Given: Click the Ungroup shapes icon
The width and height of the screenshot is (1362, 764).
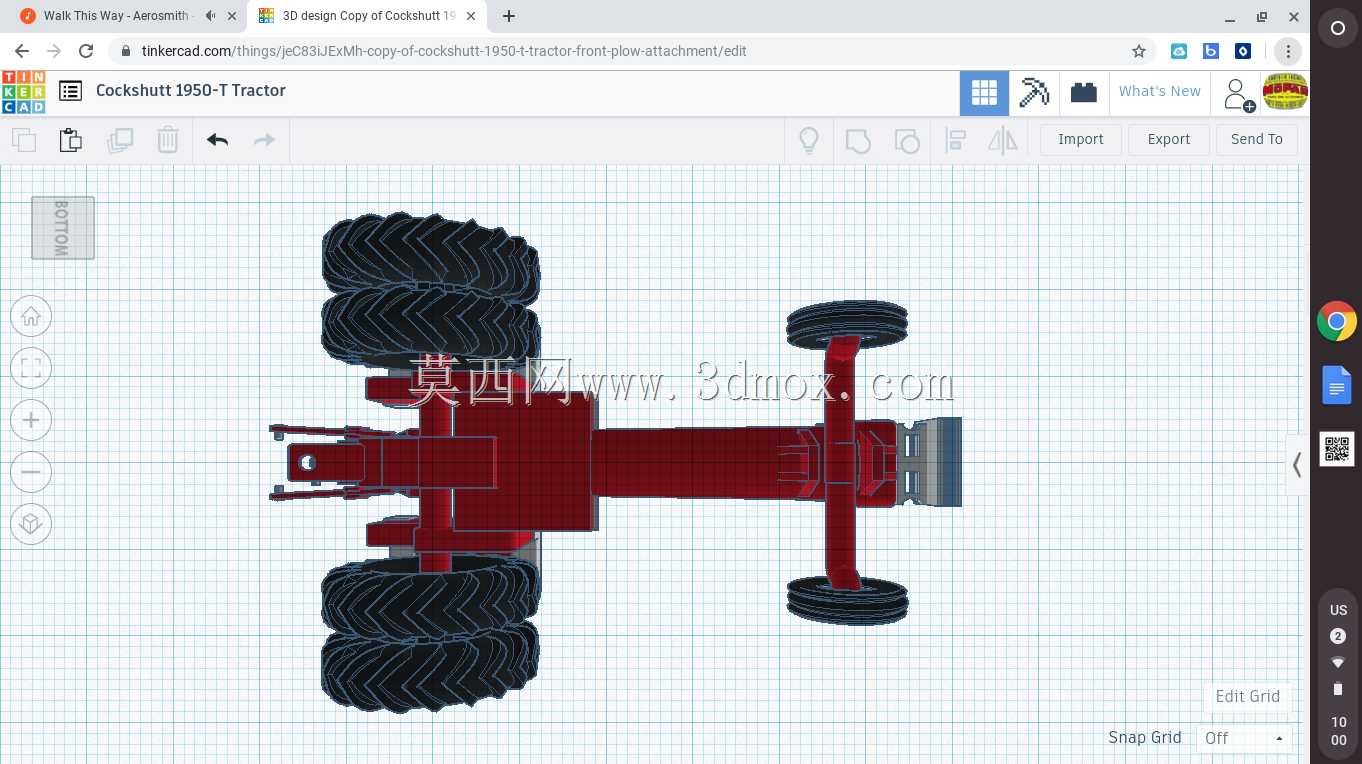Looking at the screenshot, I should (906, 140).
